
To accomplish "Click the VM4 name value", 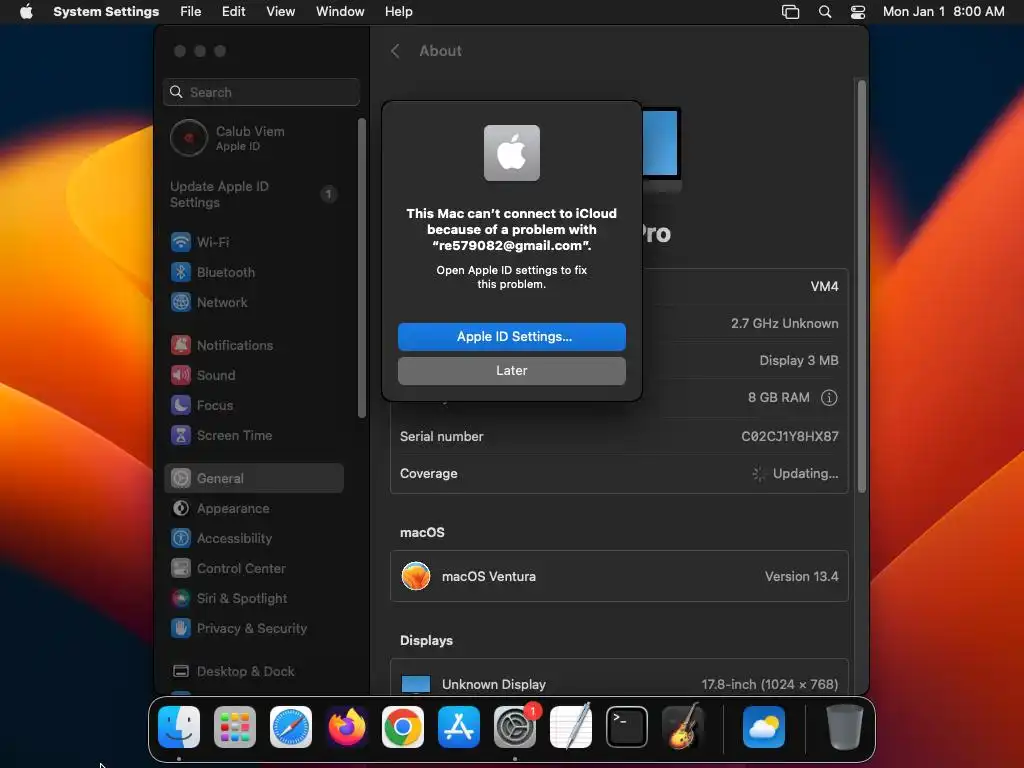I will 824,286.
